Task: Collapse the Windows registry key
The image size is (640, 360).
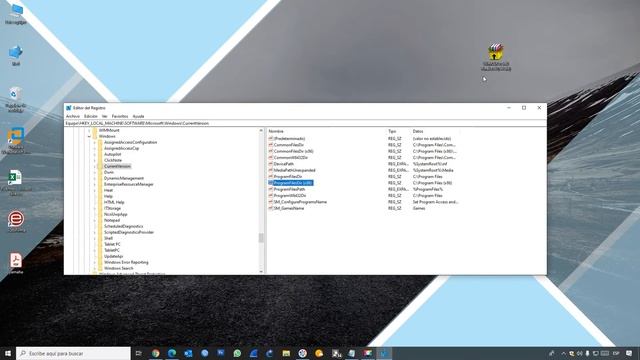Action: point(89,136)
